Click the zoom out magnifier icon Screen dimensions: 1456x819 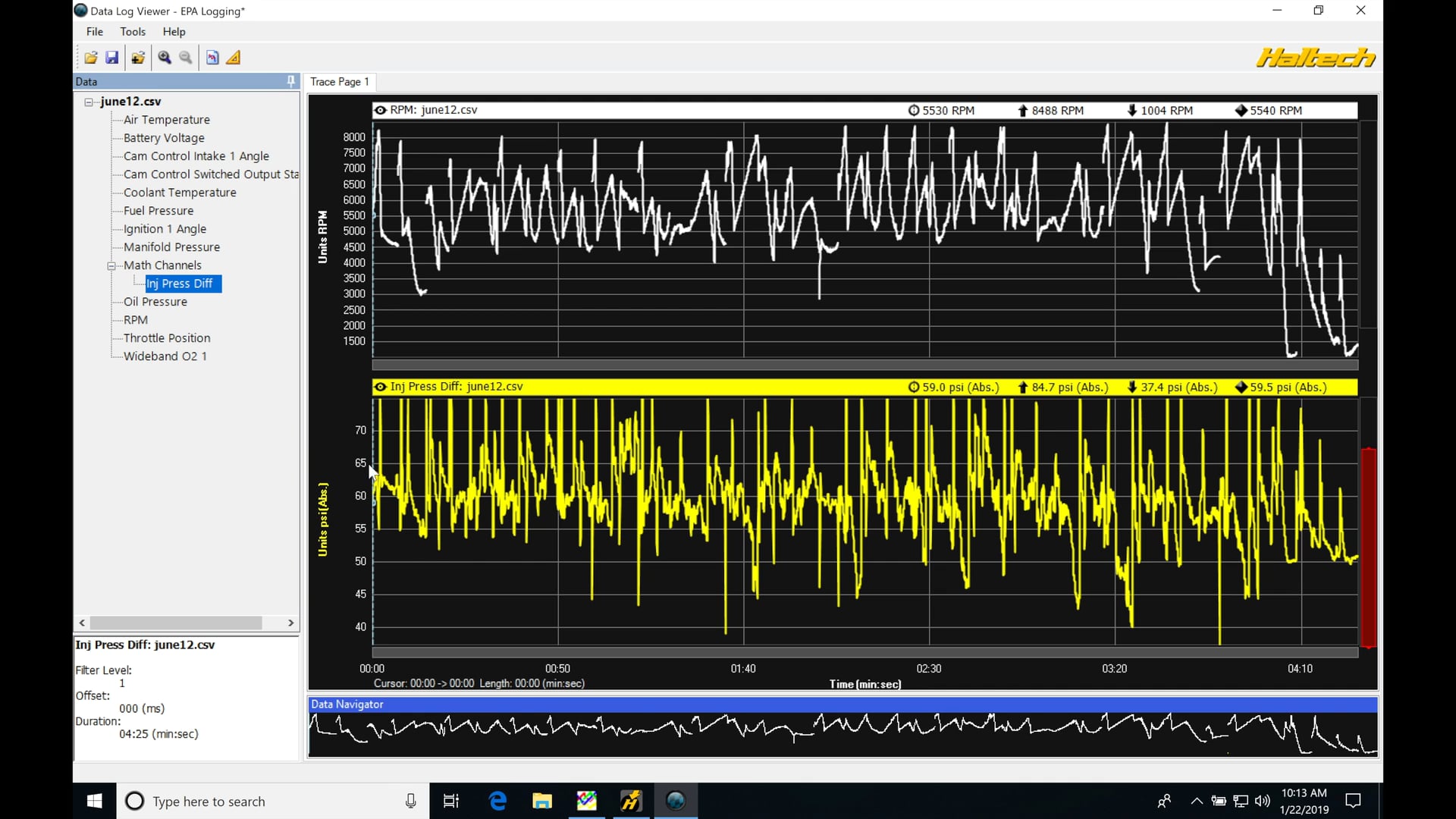[186, 58]
